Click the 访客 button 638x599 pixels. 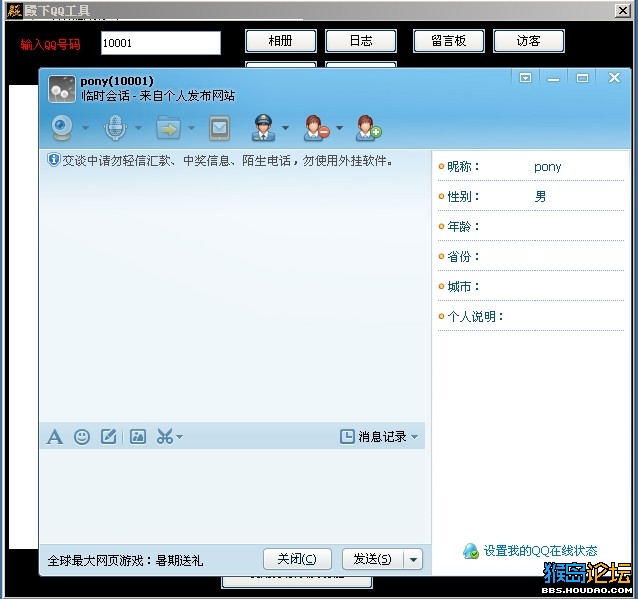pyautogui.click(x=529, y=41)
